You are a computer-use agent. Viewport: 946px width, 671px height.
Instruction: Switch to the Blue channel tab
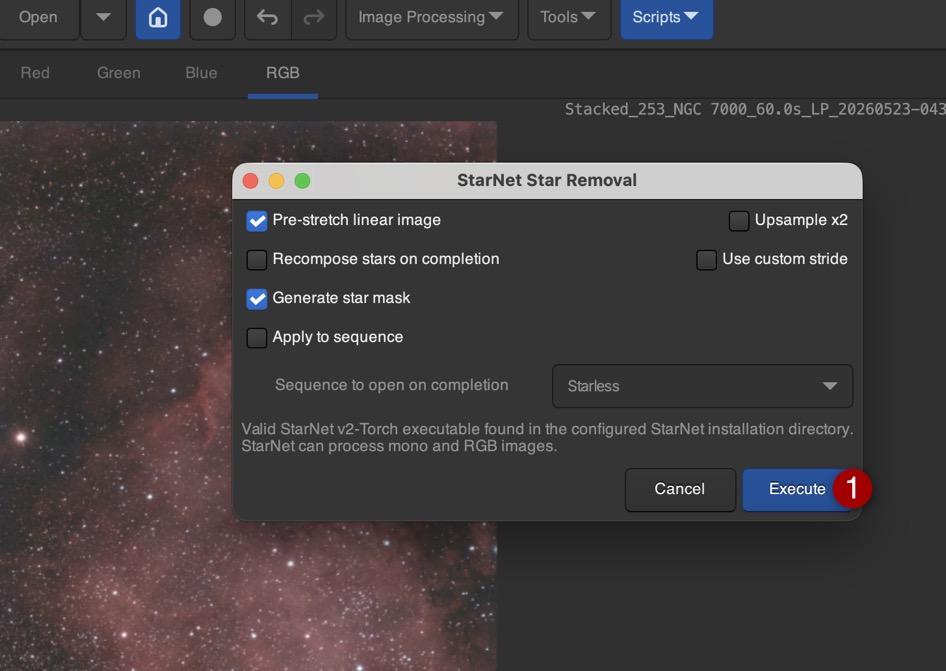(x=201, y=73)
